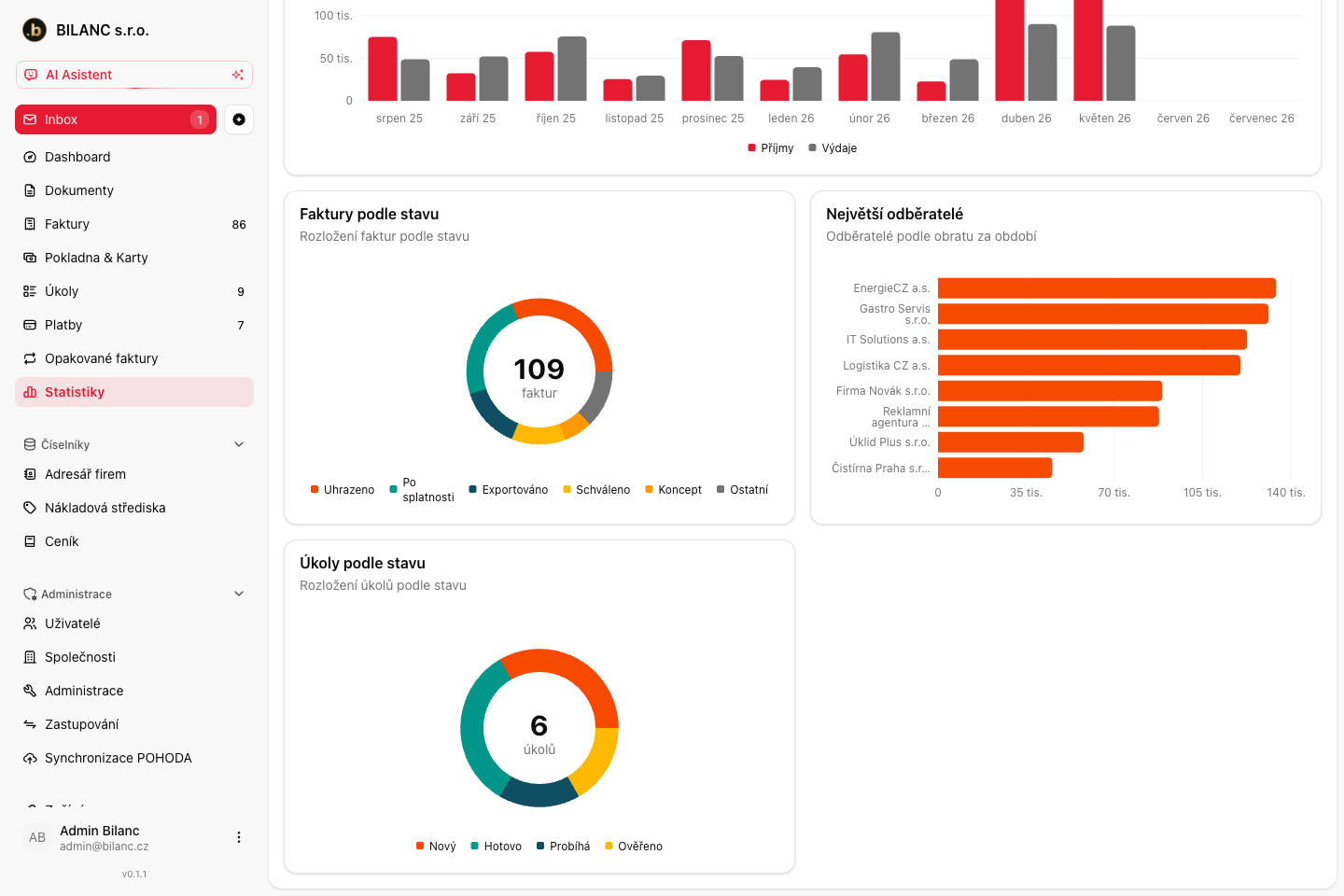Click the Úkoly checklist icon
1344x896 pixels.
[x=30, y=291]
